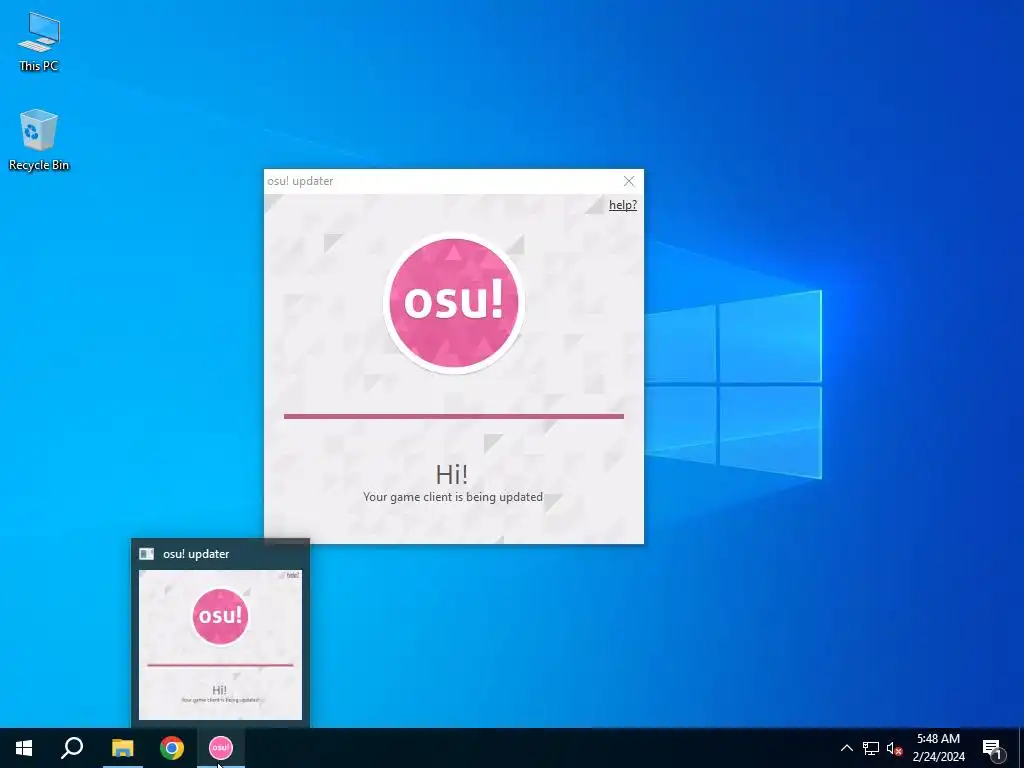Select the osu! updater taskbar preview thumbnail
Viewport: 1024px width, 768px height.
[220, 645]
